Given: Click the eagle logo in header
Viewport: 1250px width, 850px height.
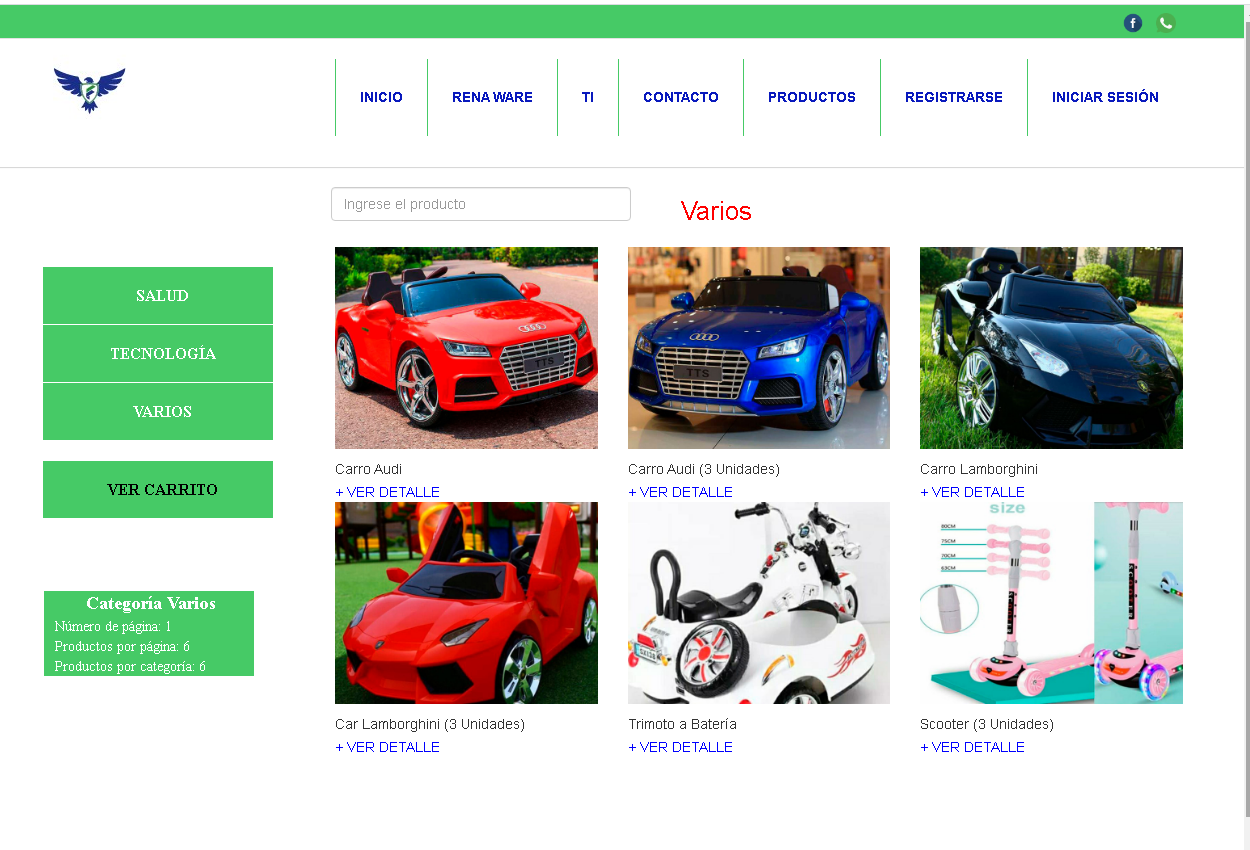Looking at the screenshot, I should [89, 90].
